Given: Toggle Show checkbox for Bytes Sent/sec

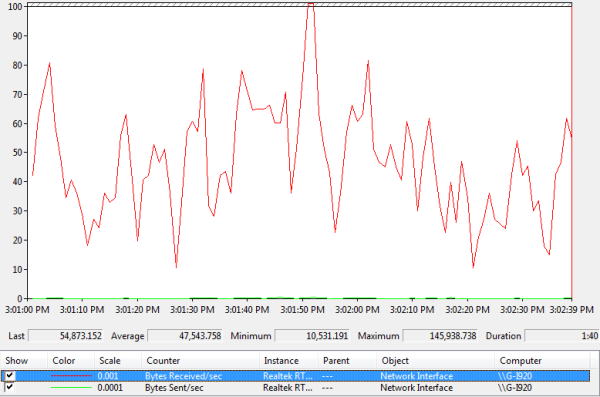Looking at the screenshot, I should (x=10, y=387).
